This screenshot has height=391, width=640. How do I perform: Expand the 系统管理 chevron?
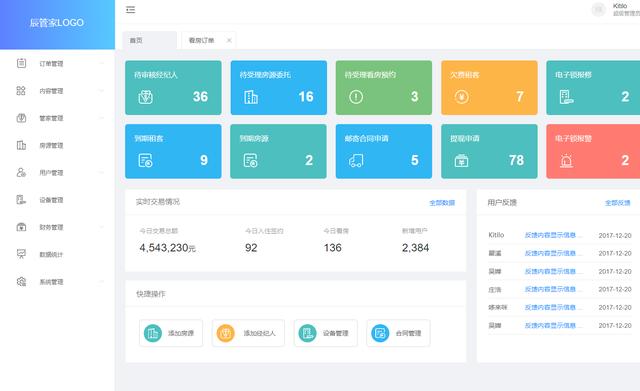pyautogui.click(x=102, y=282)
